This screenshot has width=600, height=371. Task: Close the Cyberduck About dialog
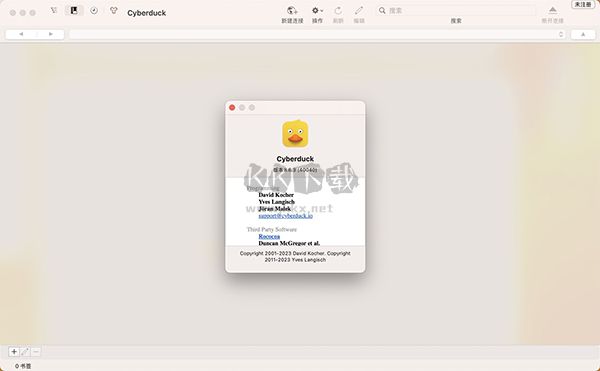click(x=232, y=107)
